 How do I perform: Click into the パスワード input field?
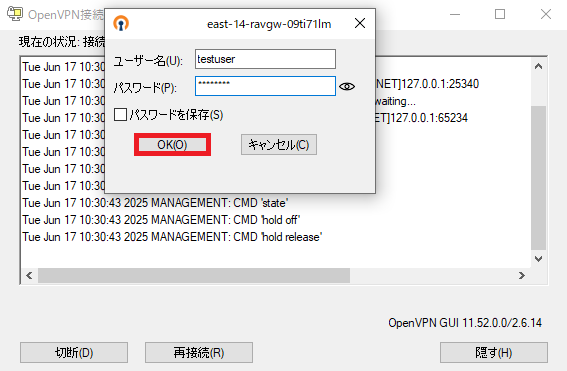265,86
